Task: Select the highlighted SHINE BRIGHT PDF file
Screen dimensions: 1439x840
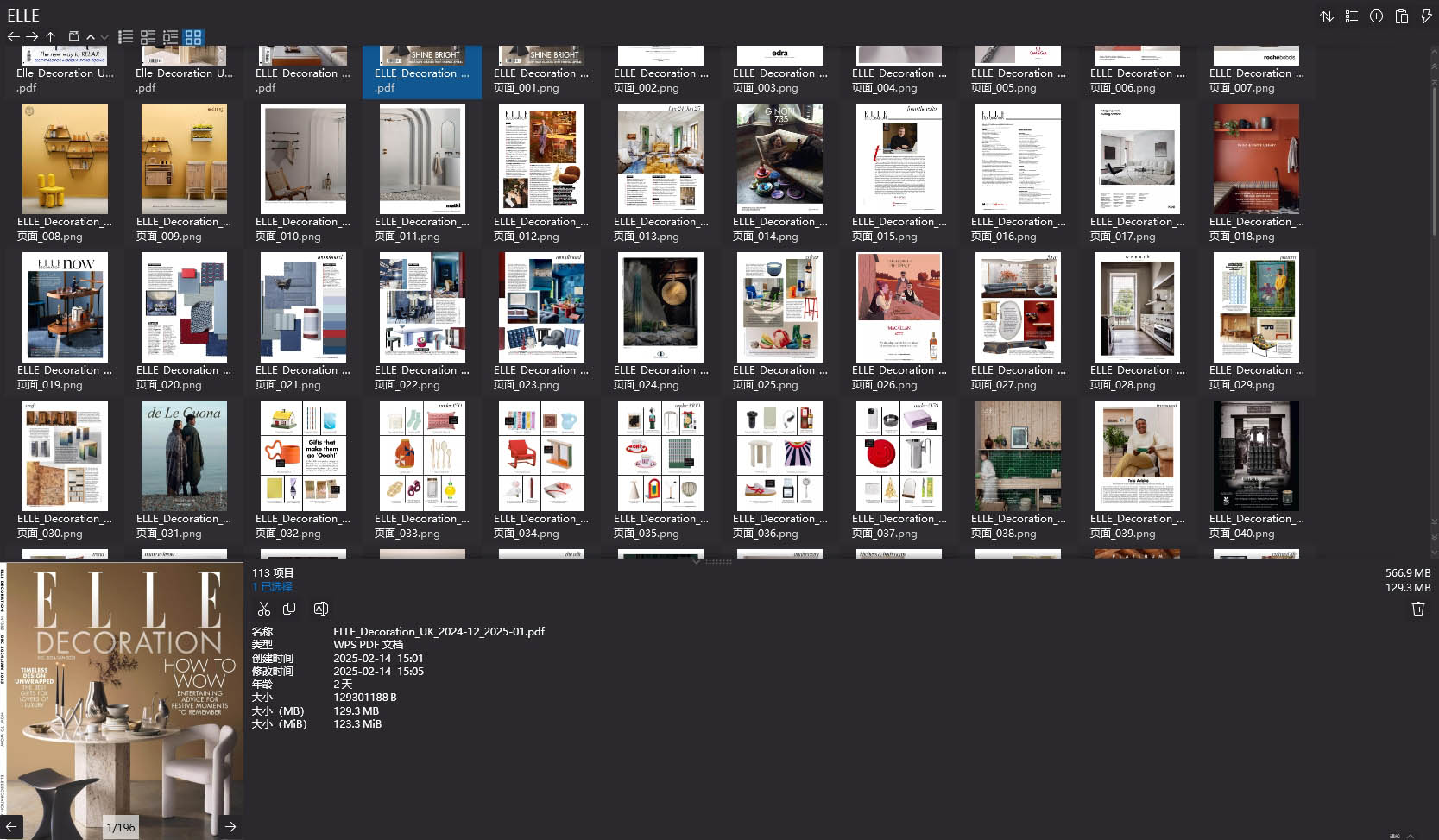Action: click(x=422, y=72)
